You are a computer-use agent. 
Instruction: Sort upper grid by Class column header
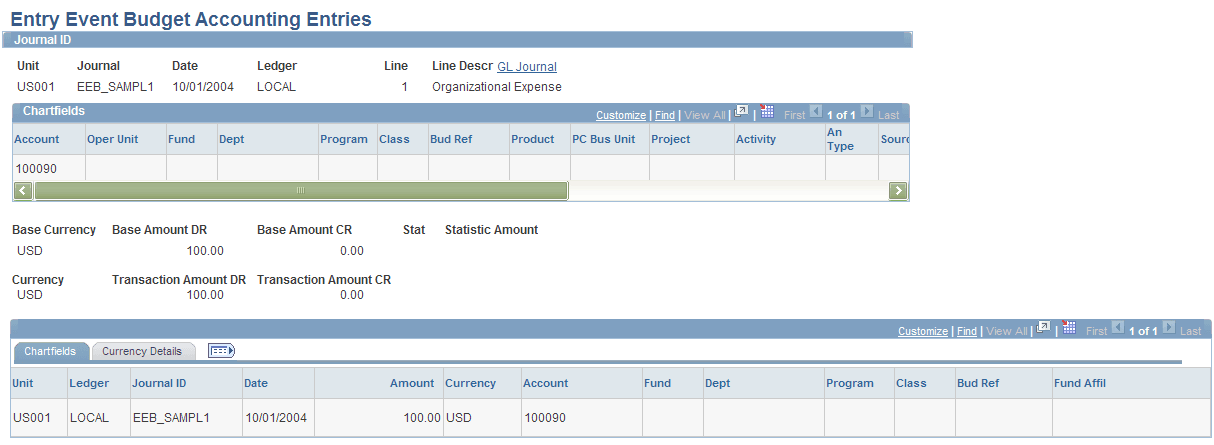click(394, 139)
